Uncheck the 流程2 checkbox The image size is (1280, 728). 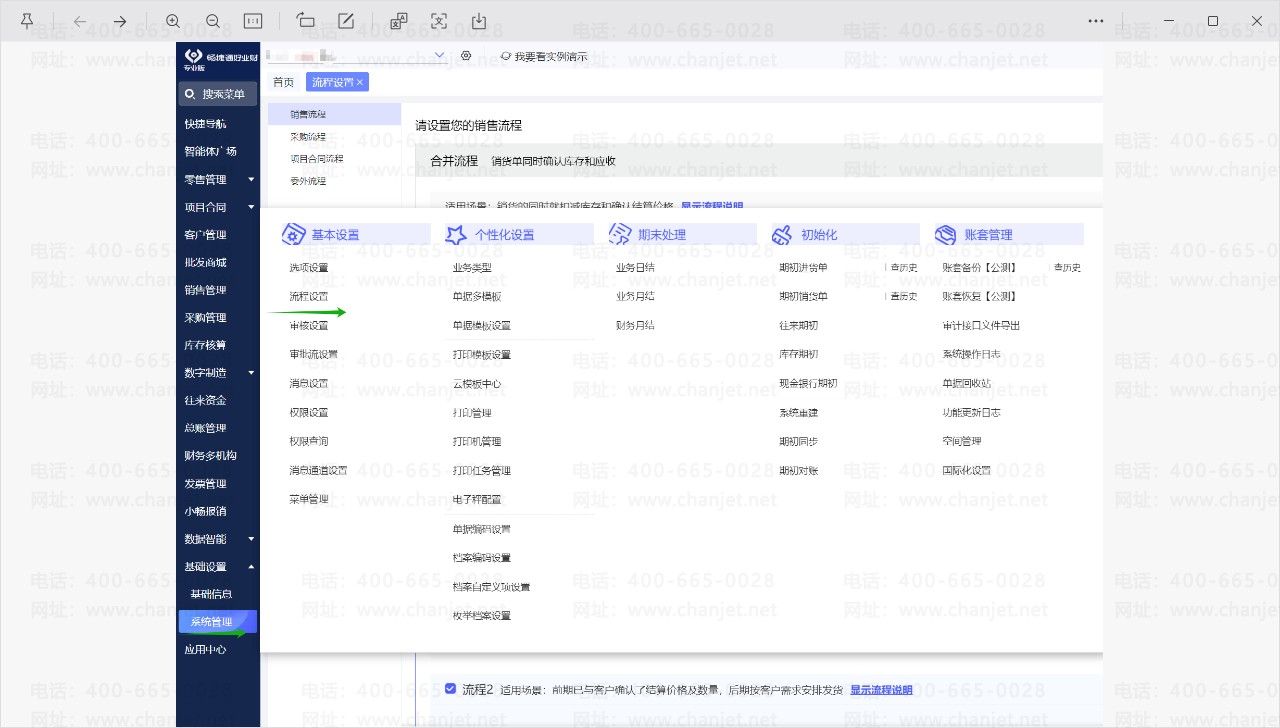click(451, 689)
